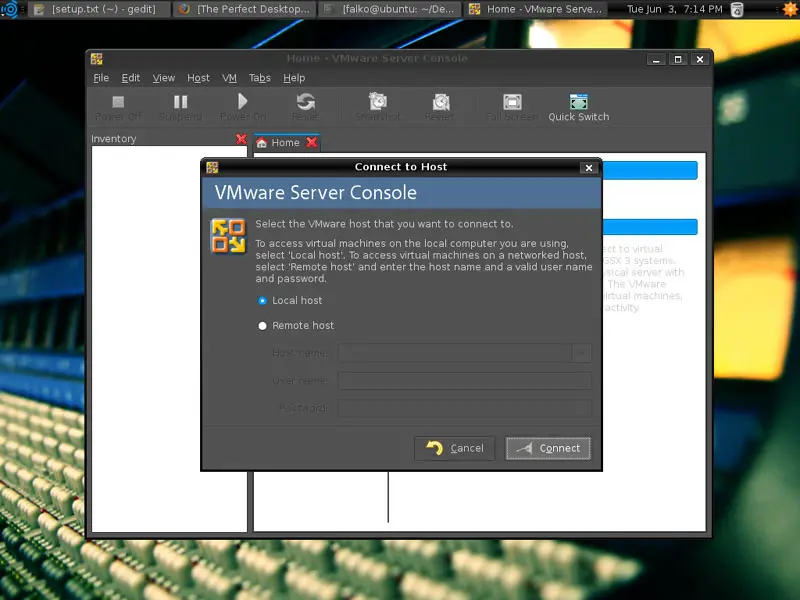Click the Power On play icon
This screenshot has width=800, height=600.
pyautogui.click(x=243, y=102)
